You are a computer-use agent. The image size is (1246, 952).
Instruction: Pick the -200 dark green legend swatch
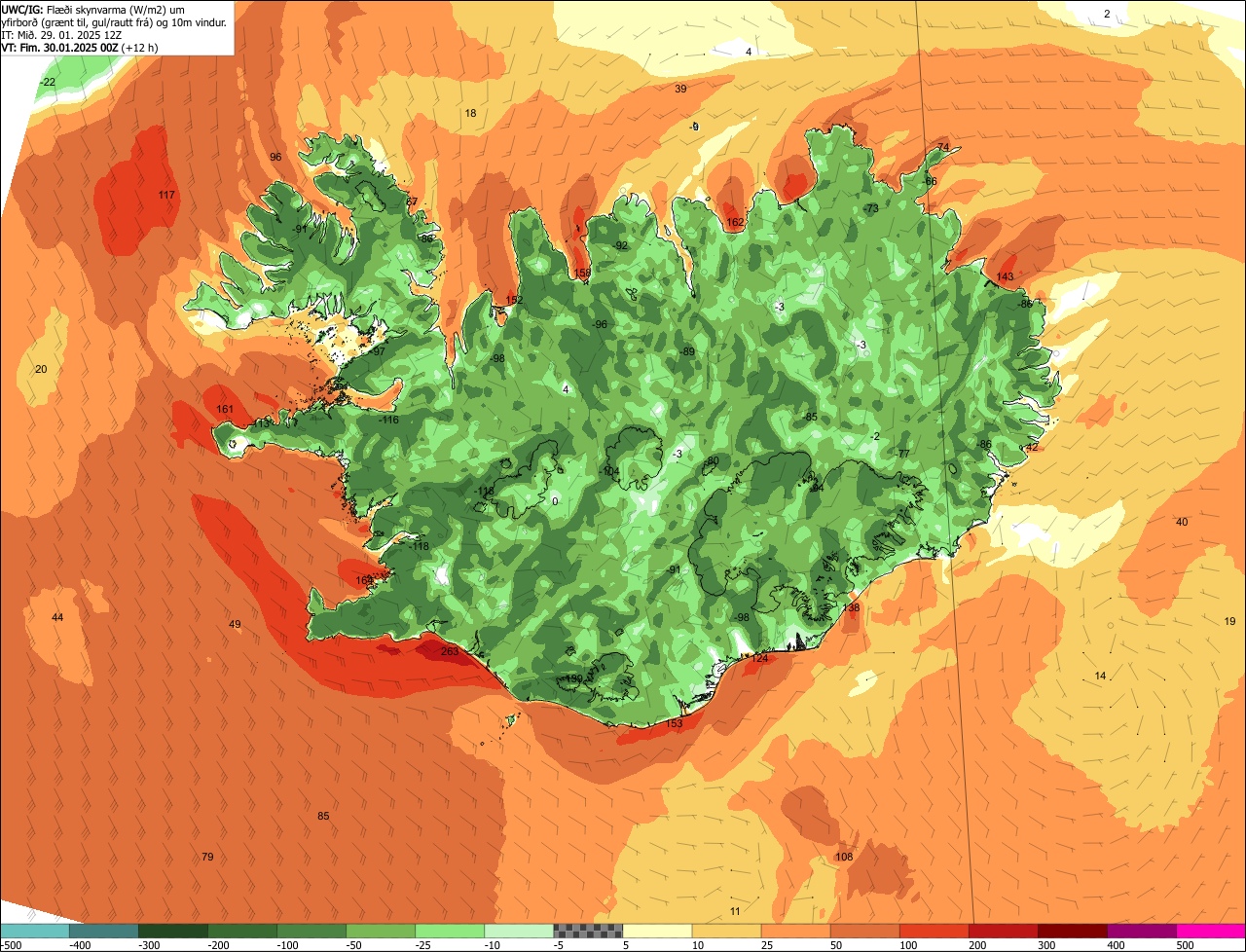pos(241,931)
